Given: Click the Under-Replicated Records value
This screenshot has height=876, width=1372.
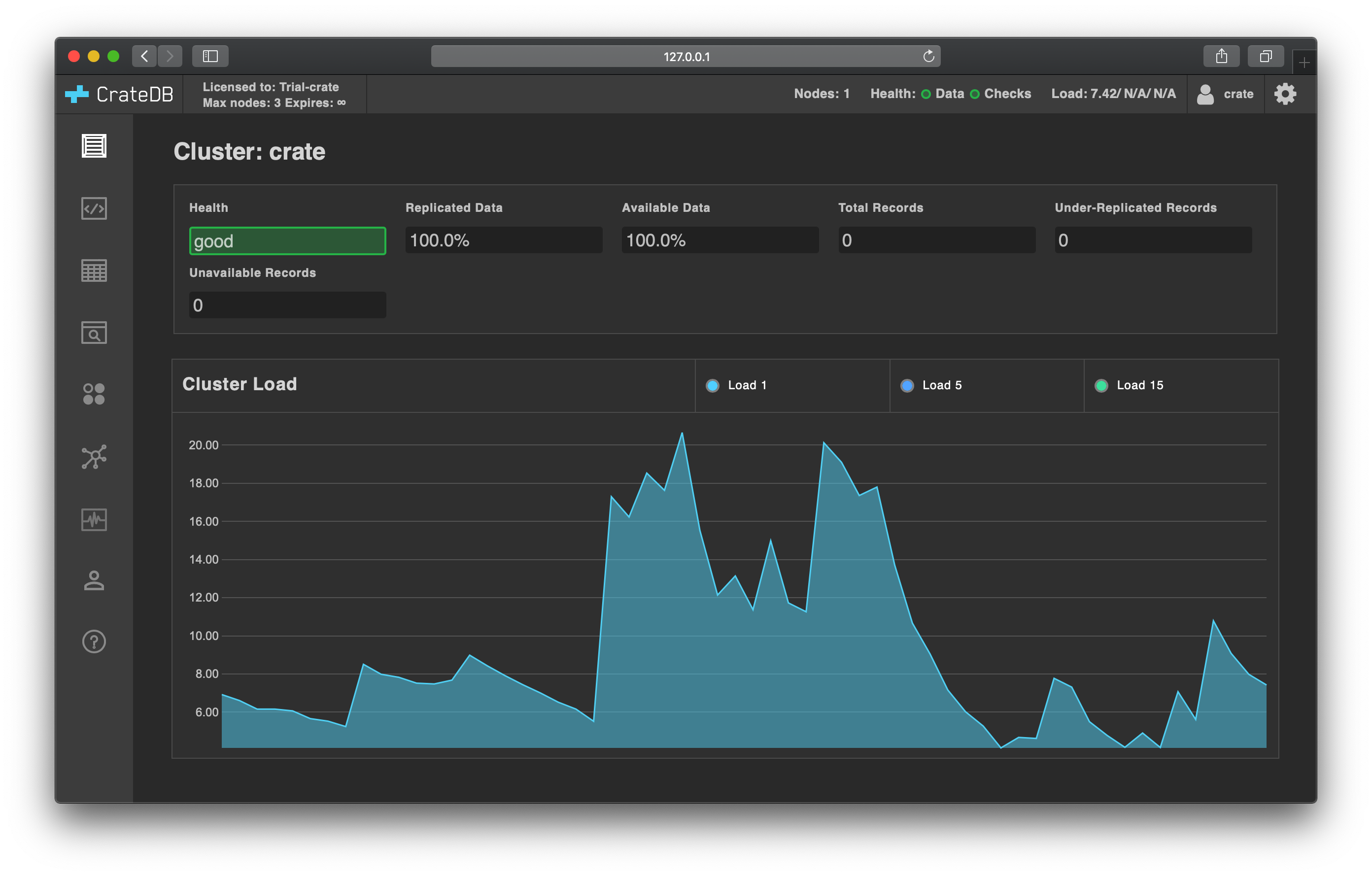Looking at the screenshot, I should point(1153,240).
